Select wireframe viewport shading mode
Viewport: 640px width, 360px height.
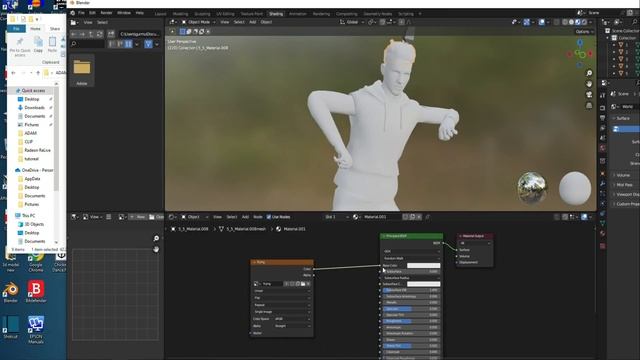pos(565,22)
